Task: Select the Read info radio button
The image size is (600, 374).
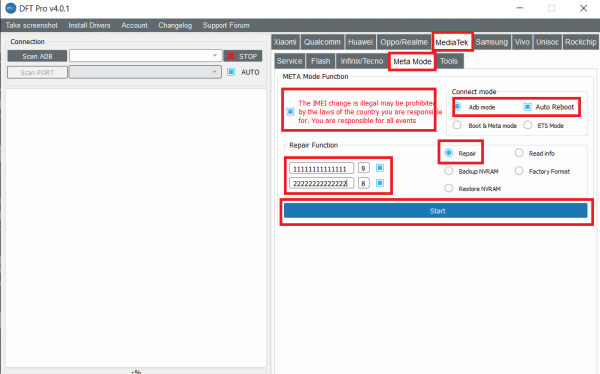Action: point(519,153)
